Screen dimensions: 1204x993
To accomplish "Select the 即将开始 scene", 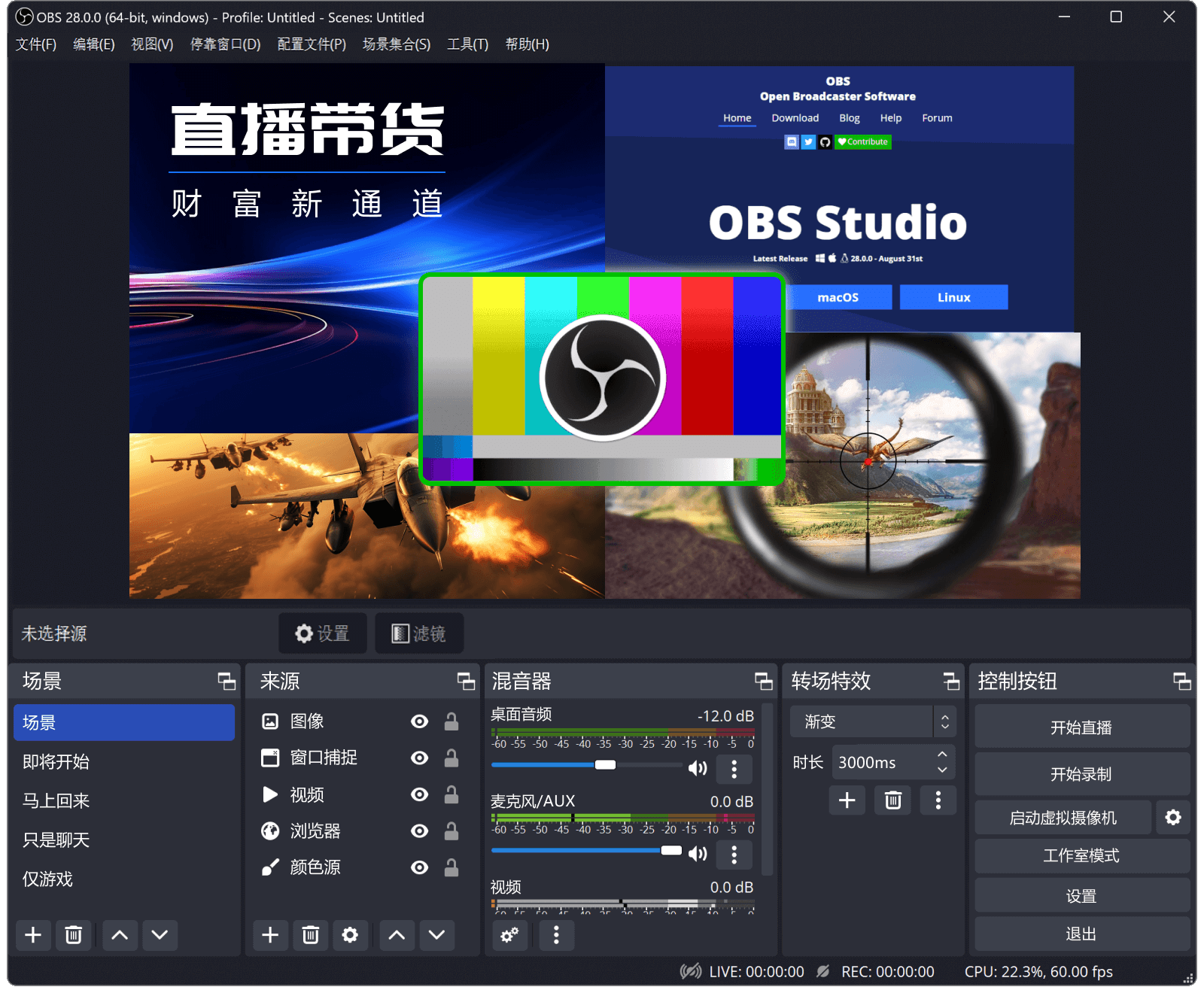I will pyautogui.click(x=124, y=762).
